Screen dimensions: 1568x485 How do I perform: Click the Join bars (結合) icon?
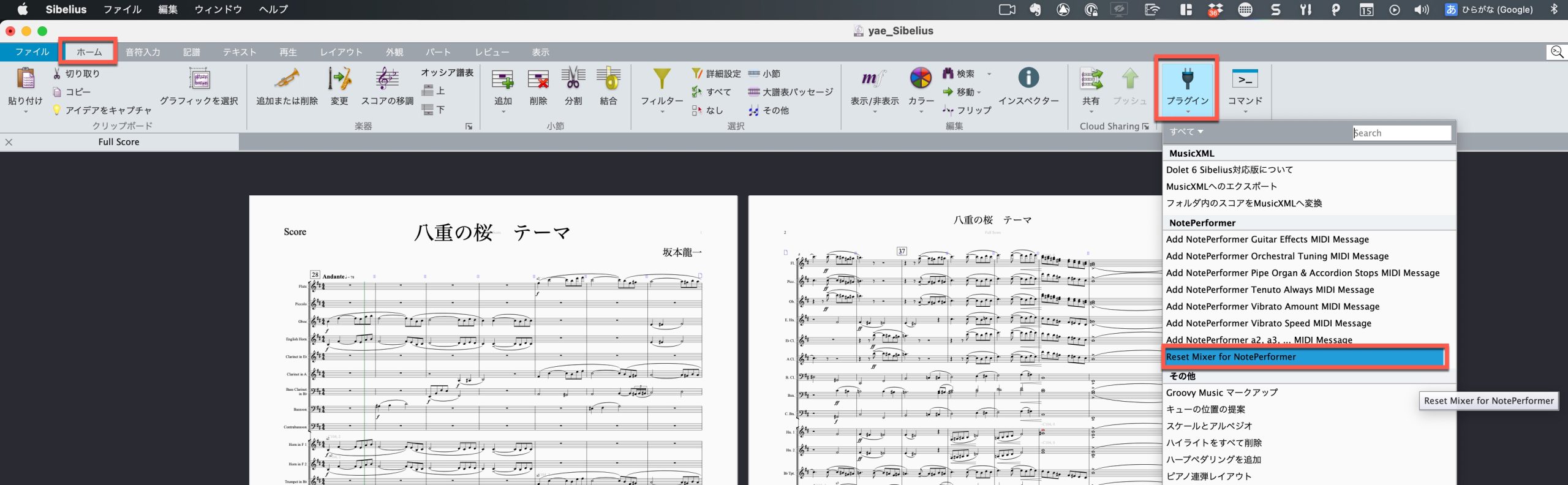609,80
